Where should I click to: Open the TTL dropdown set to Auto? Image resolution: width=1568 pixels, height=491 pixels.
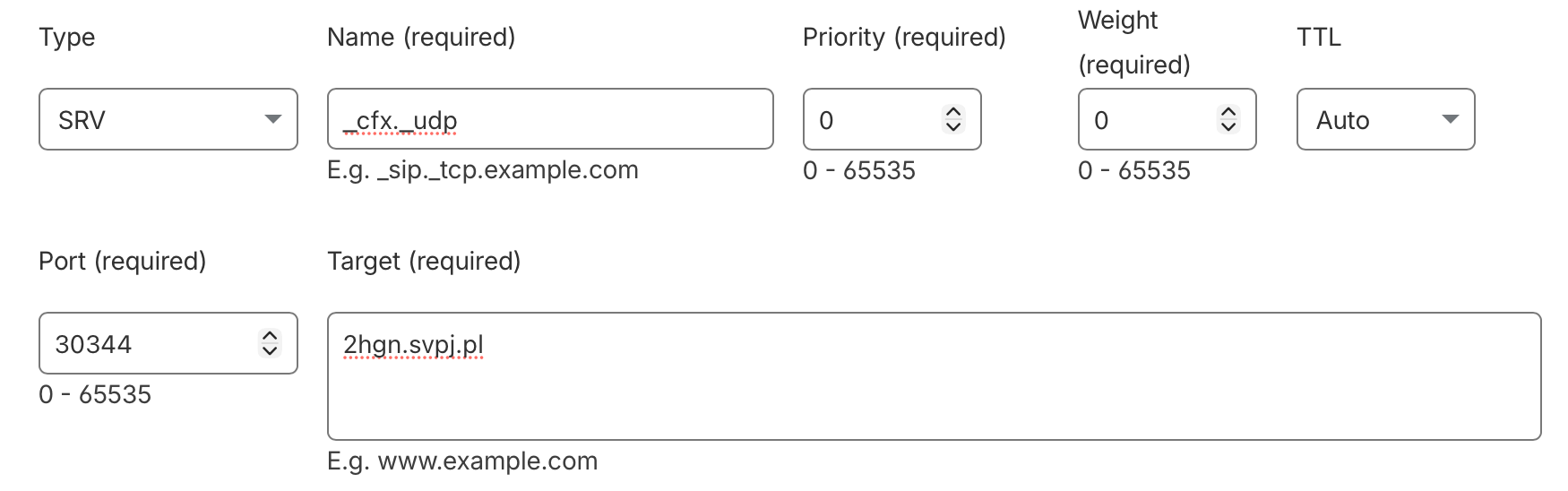pyautogui.click(x=1385, y=119)
